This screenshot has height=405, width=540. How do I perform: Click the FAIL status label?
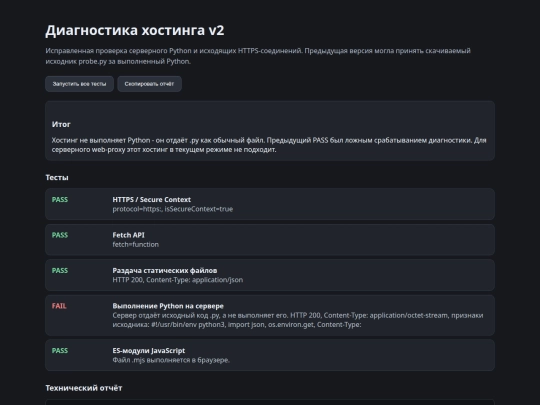click(59, 306)
